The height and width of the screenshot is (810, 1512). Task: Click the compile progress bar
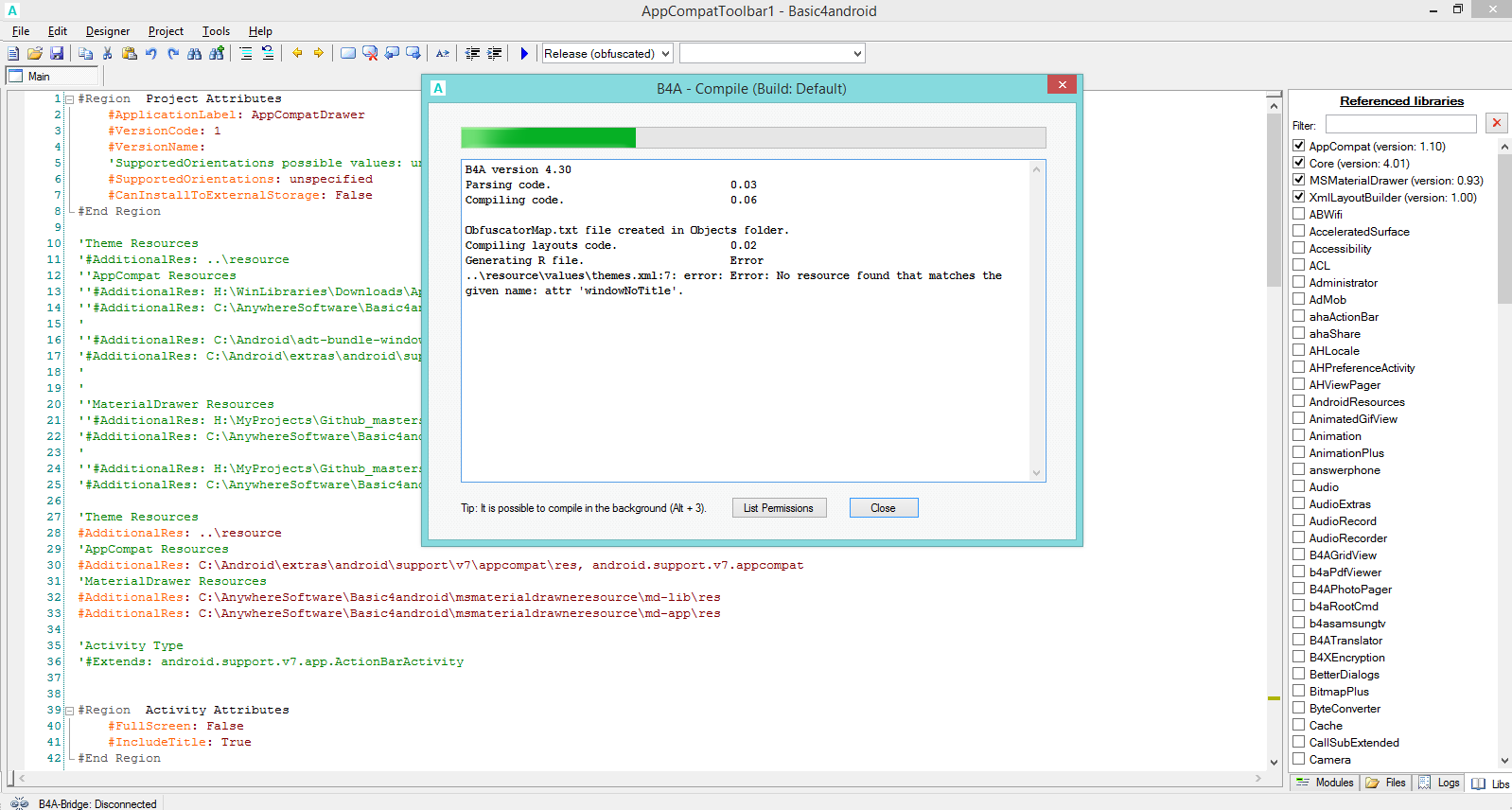753,138
